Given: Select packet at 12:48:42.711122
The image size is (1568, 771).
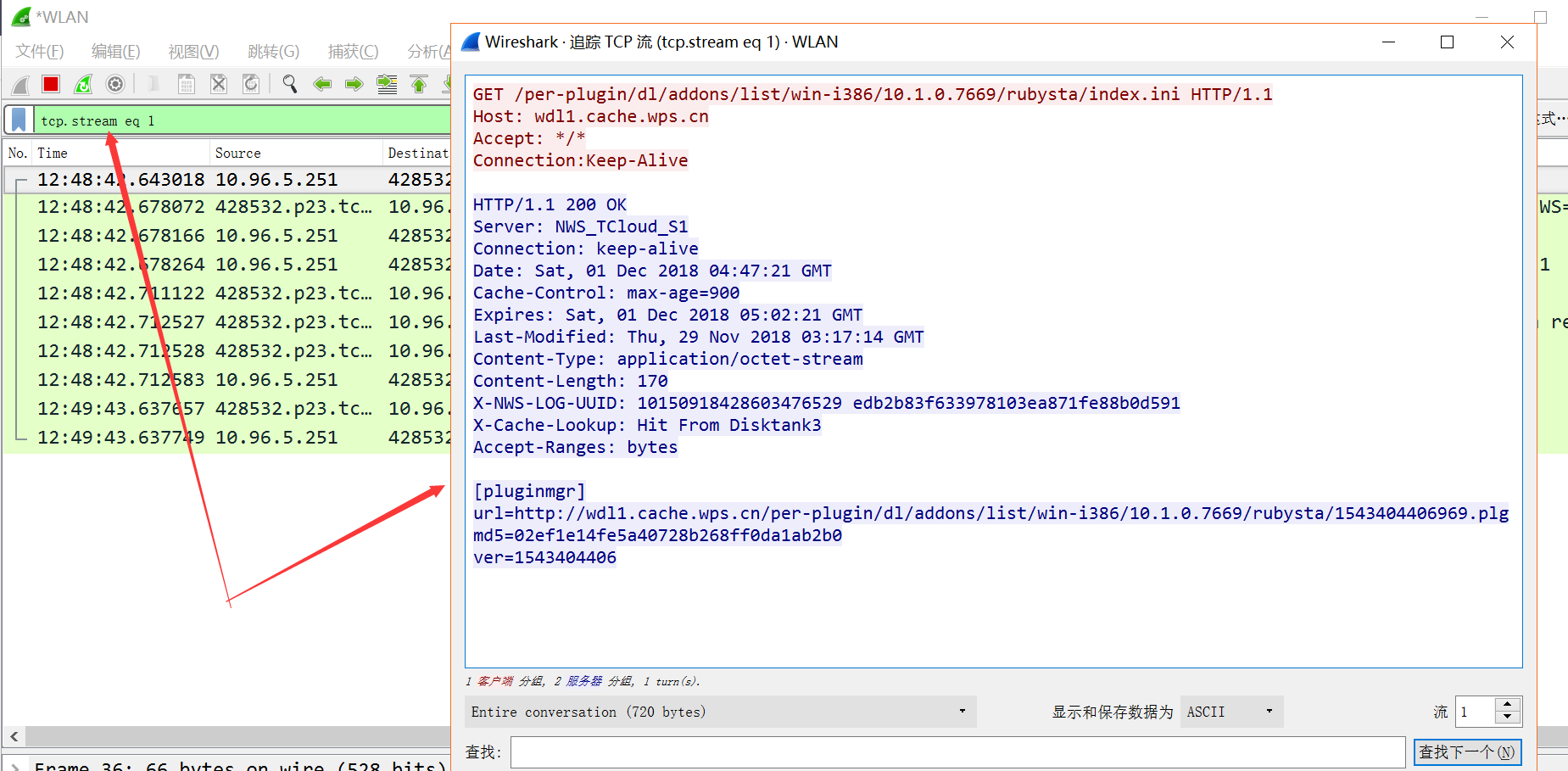Looking at the screenshot, I should (x=227, y=293).
